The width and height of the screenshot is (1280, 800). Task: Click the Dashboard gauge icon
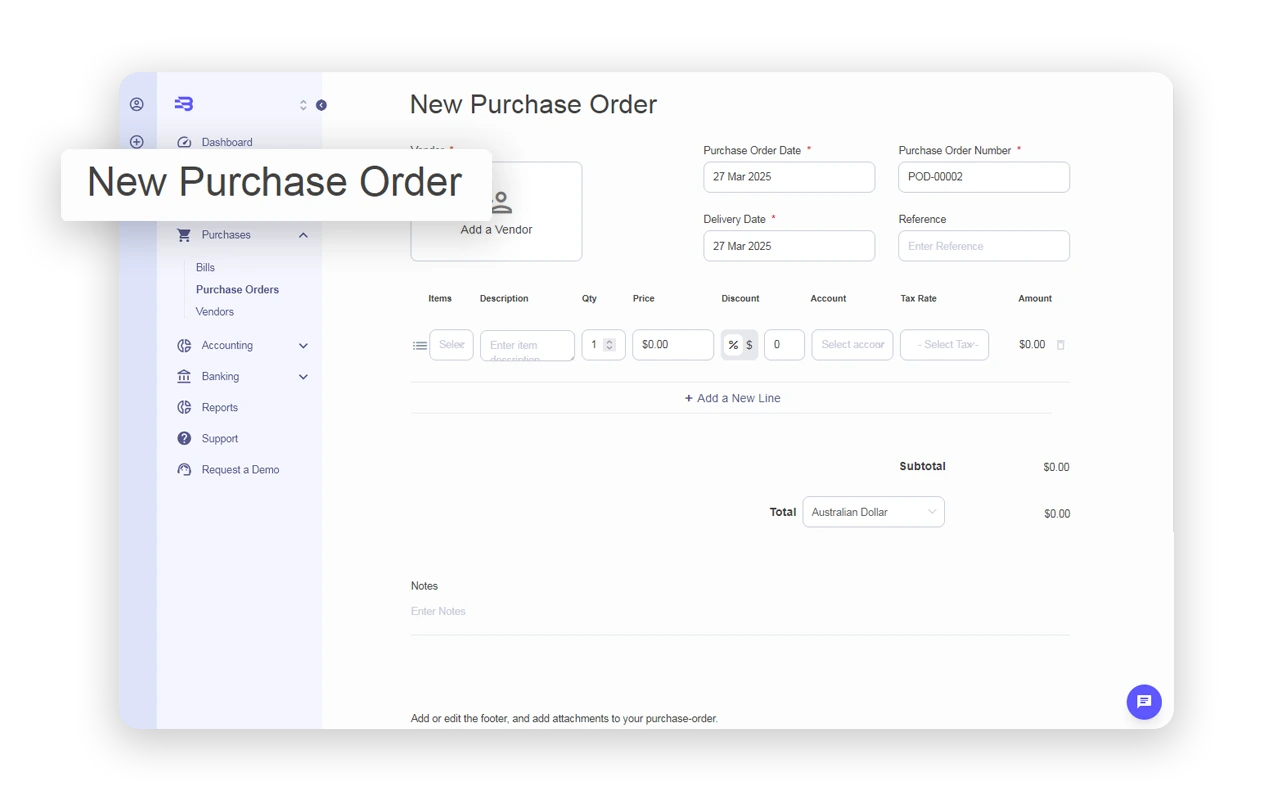184,142
